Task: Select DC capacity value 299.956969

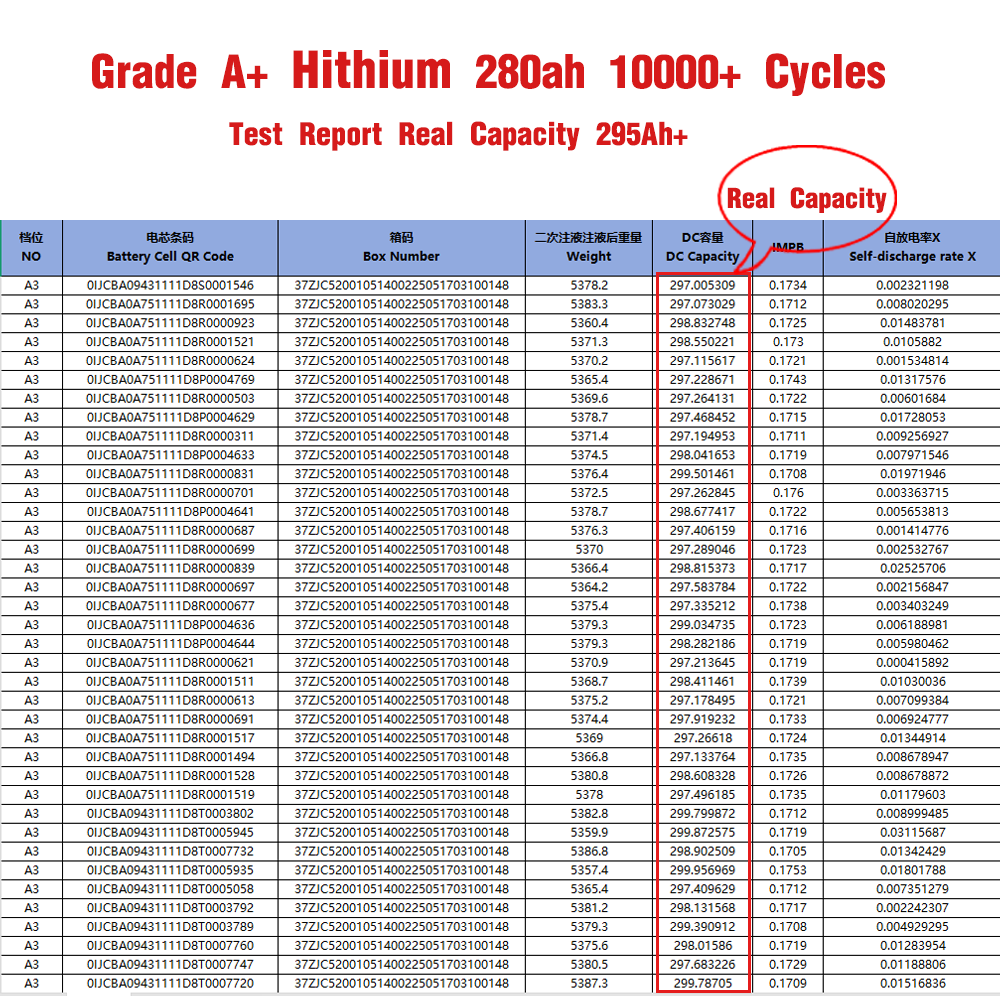Action: click(x=702, y=870)
